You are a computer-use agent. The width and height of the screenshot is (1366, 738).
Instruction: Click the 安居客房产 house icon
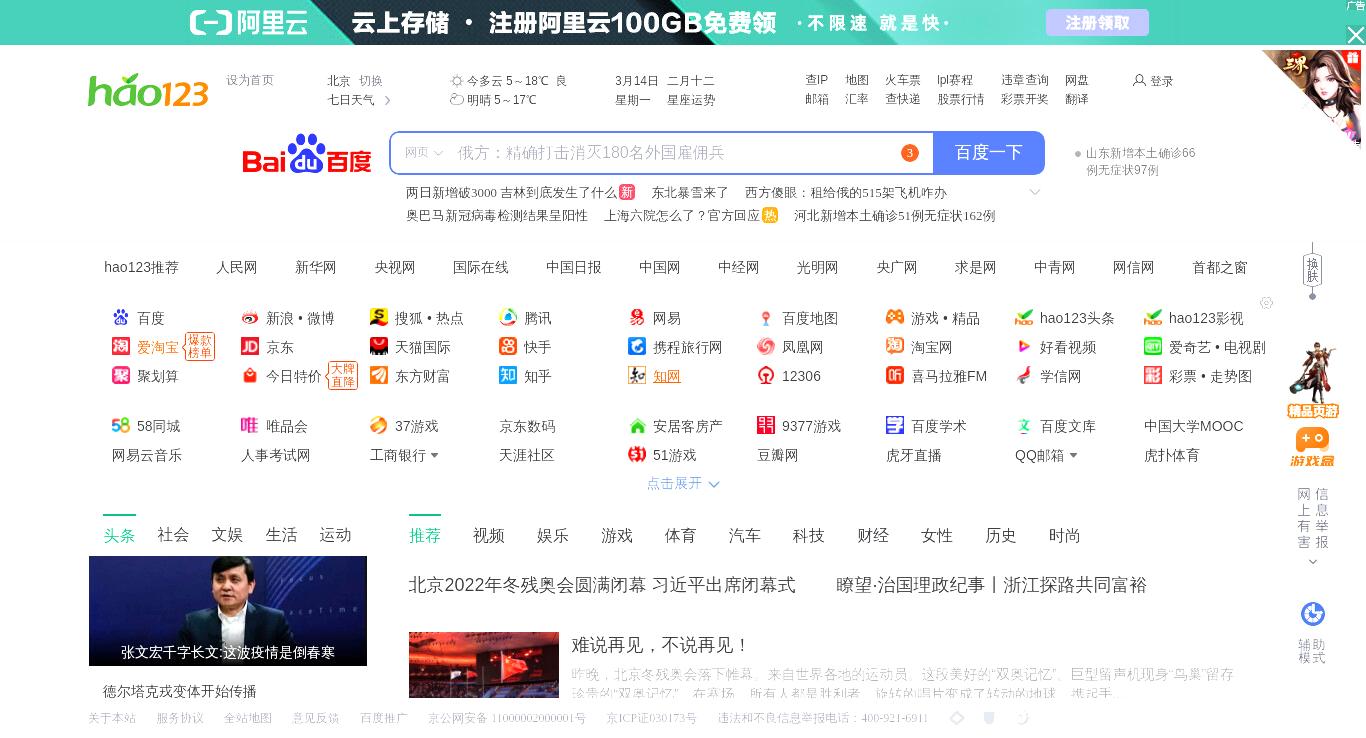click(x=637, y=426)
